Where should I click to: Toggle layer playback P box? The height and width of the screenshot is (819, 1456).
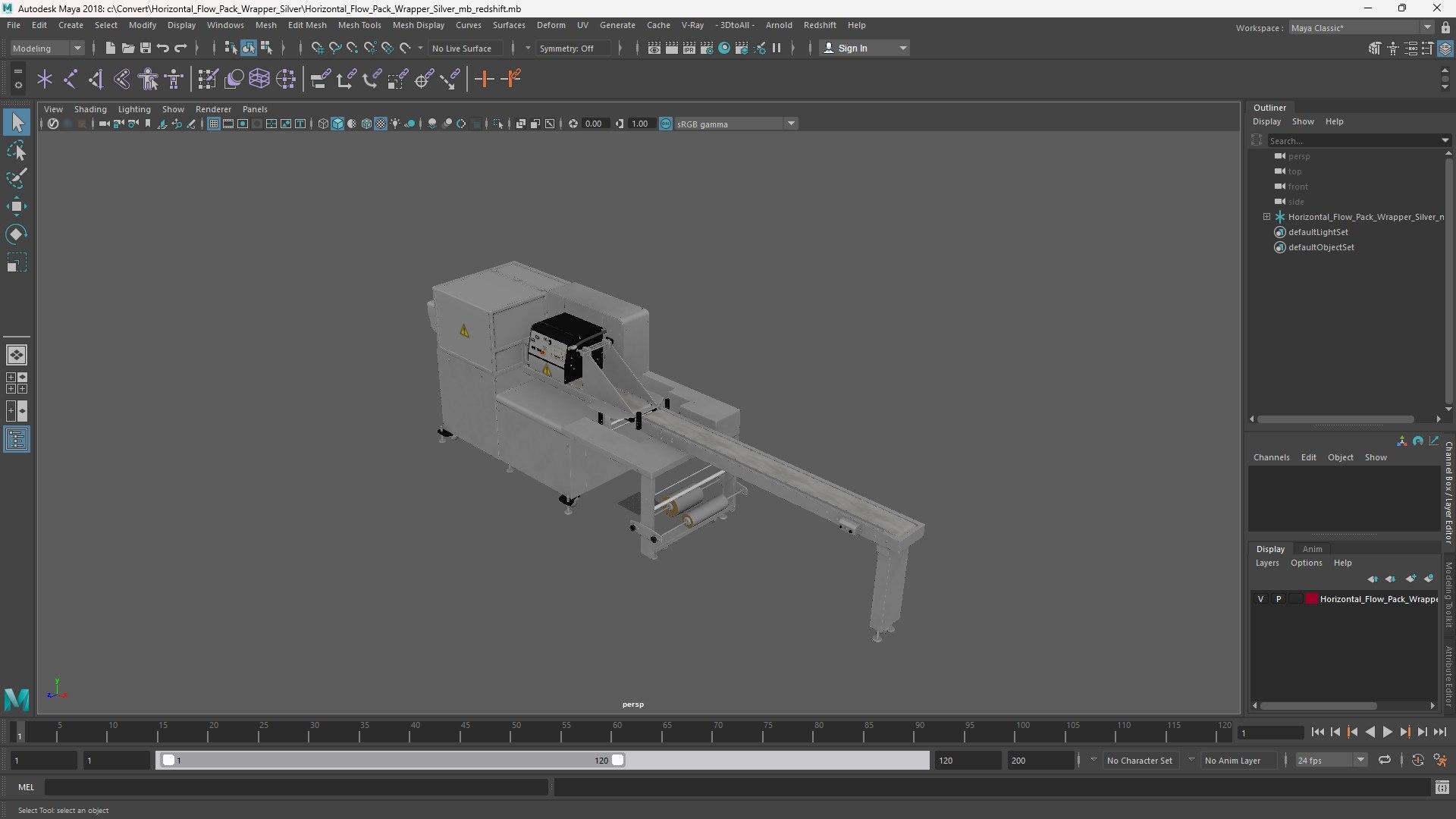coord(1279,599)
